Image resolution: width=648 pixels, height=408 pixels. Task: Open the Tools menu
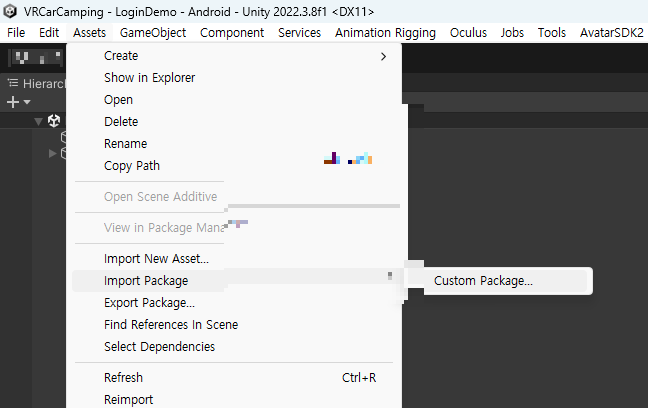[552, 33]
